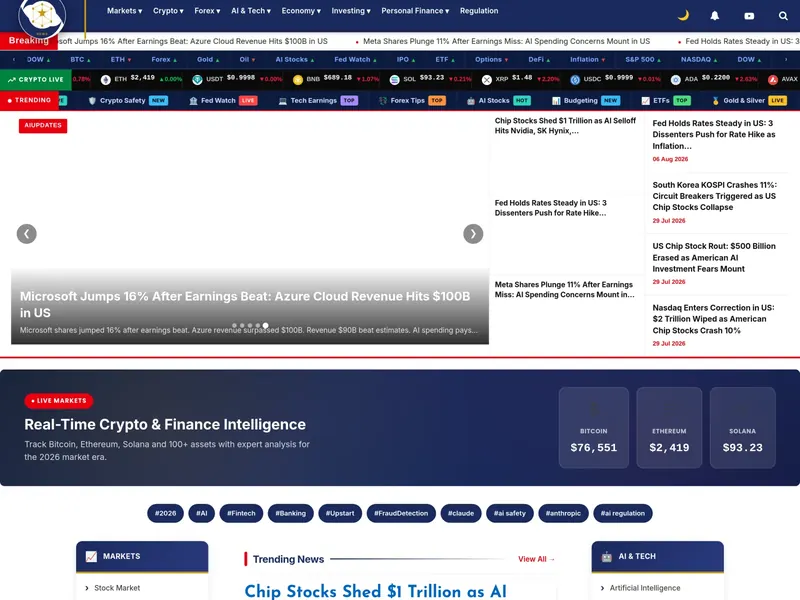
Task: Open the Solana live price card
Action: point(742,428)
